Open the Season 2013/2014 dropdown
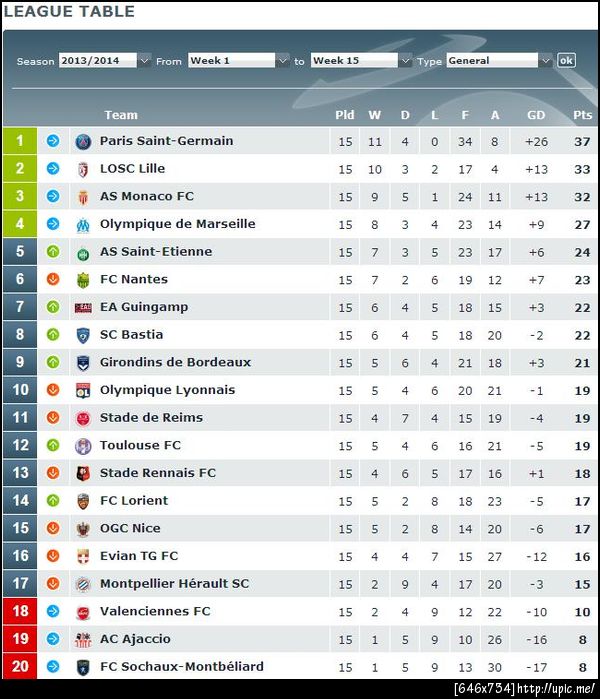Image resolution: width=600 pixels, height=699 pixels. (x=105, y=61)
